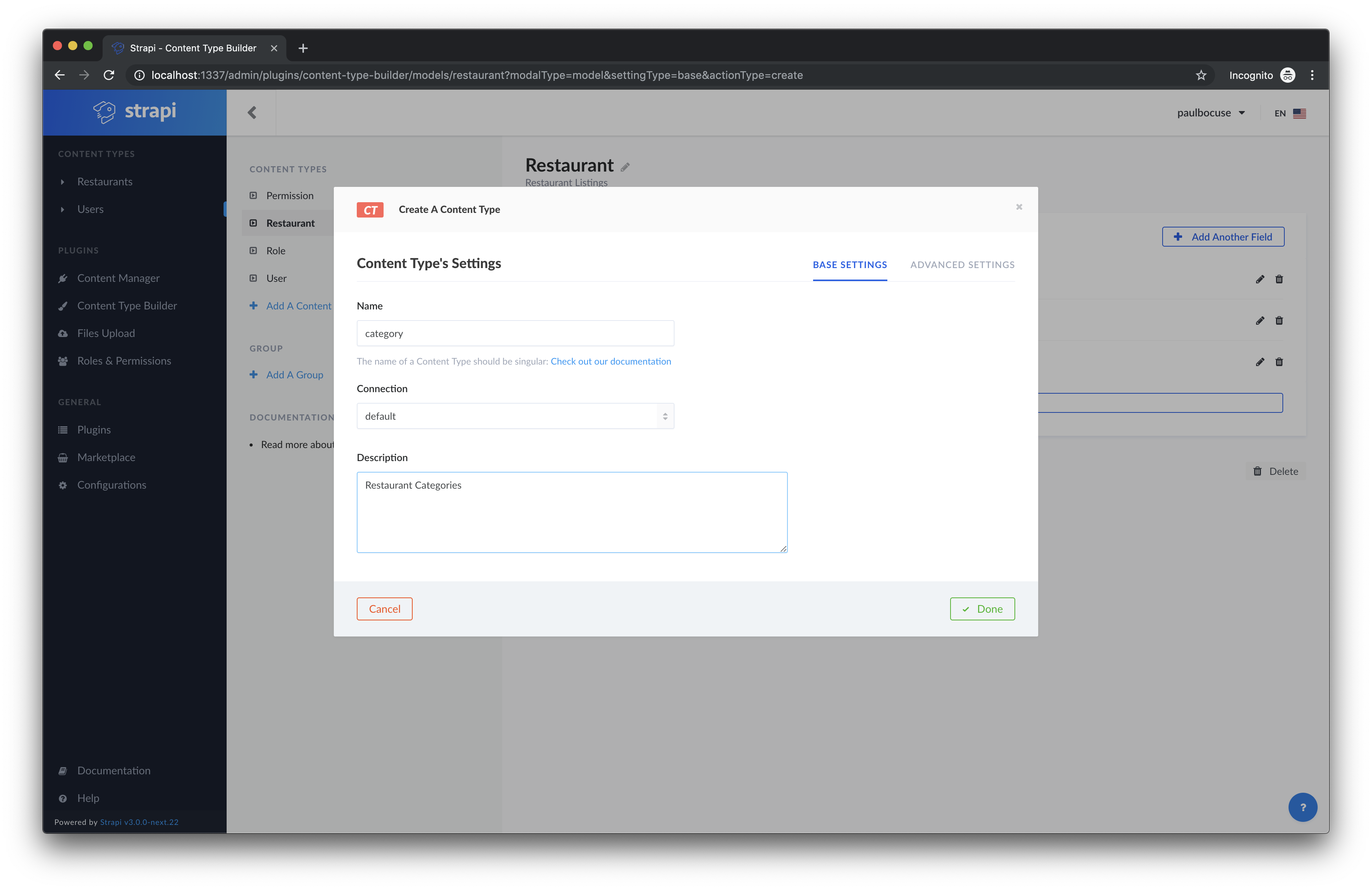Click the blue help question mark bubble
Viewport: 1372px width, 890px height.
(x=1302, y=807)
